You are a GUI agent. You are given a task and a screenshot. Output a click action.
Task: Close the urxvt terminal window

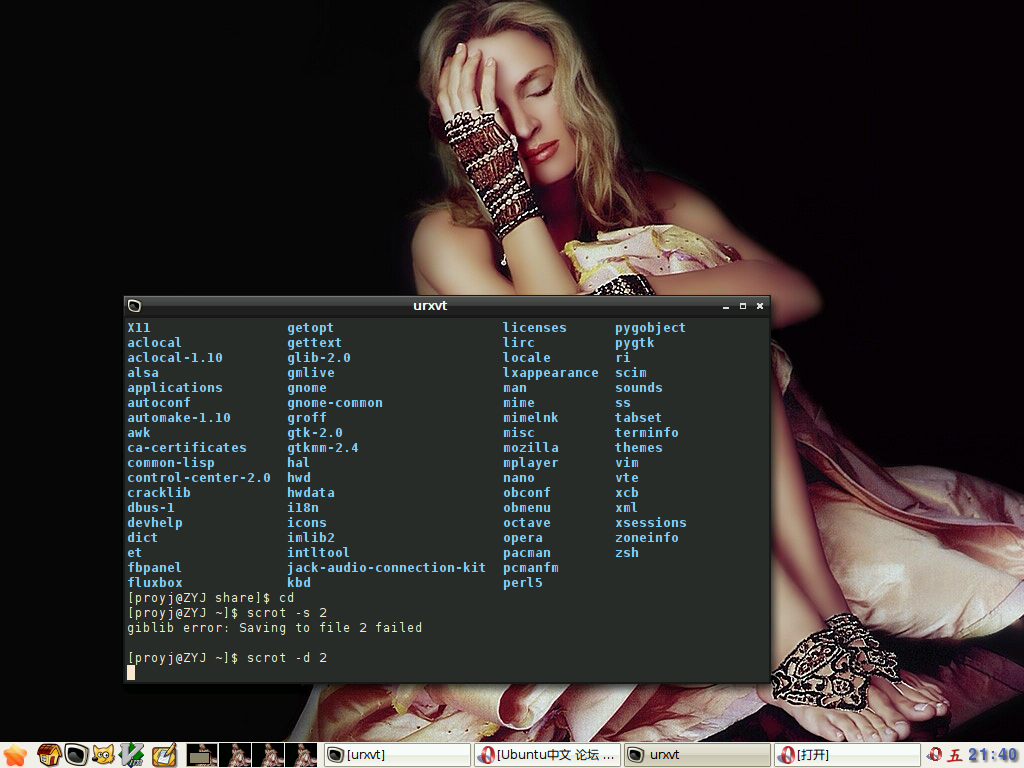[760, 306]
